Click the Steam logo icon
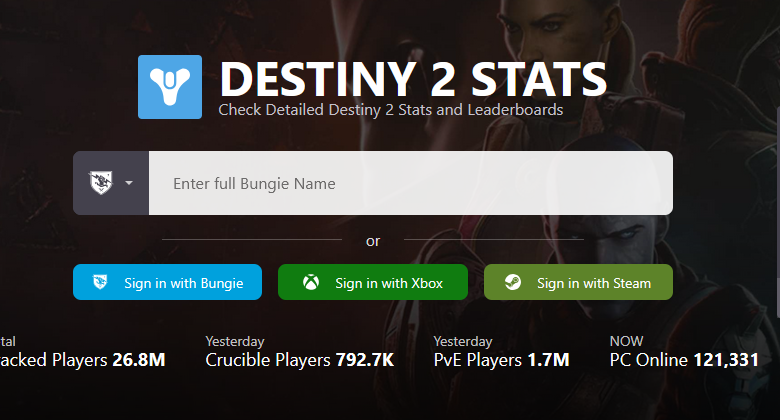Image resolution: width=780 pixels, height=420 pixels. [512, 283]
